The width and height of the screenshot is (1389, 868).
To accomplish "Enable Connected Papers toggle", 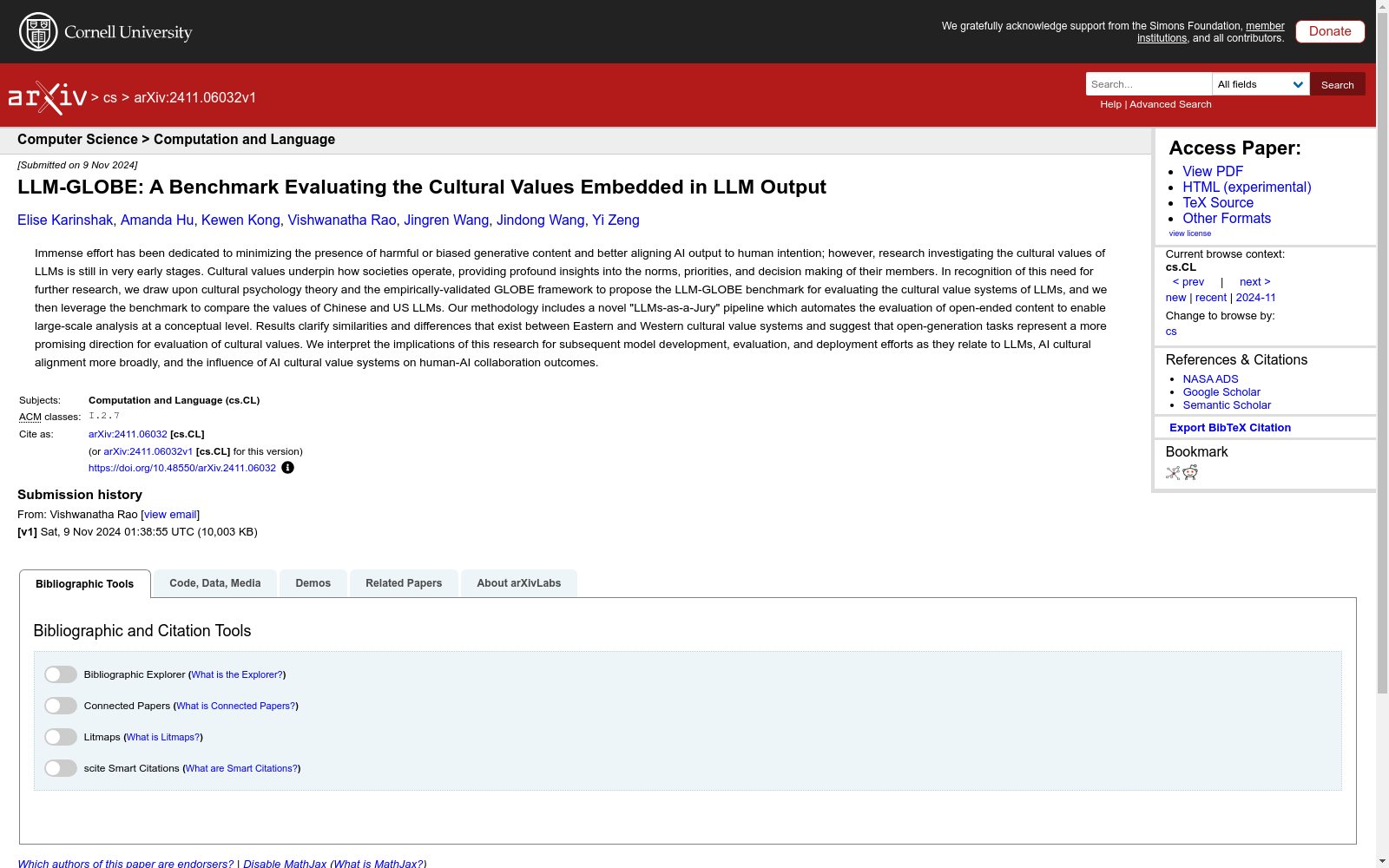I will (61, 706).
